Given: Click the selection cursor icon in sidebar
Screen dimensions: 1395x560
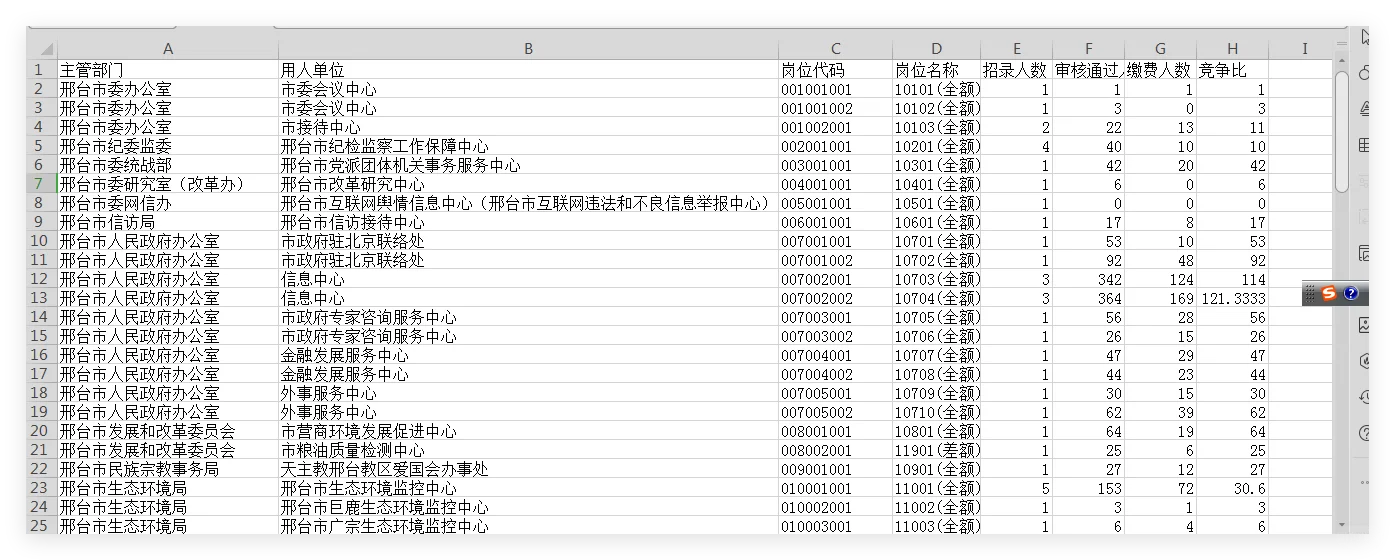Looking at the screenshot, I should coord(1367,39).
